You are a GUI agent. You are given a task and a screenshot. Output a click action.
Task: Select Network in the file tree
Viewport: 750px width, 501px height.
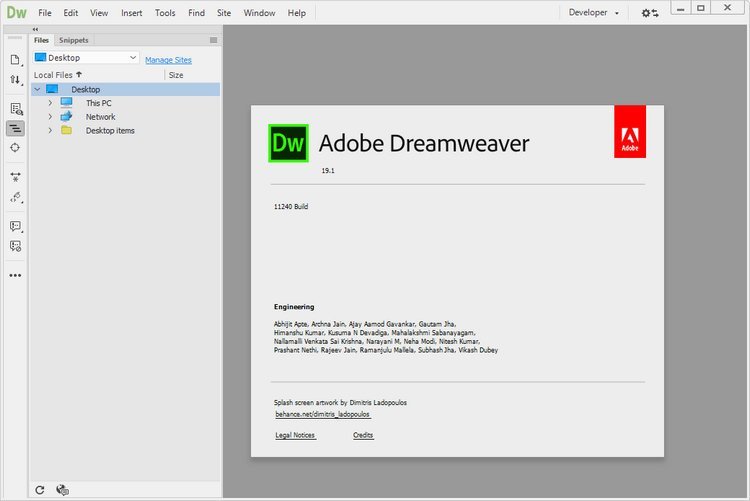point(100,117)
